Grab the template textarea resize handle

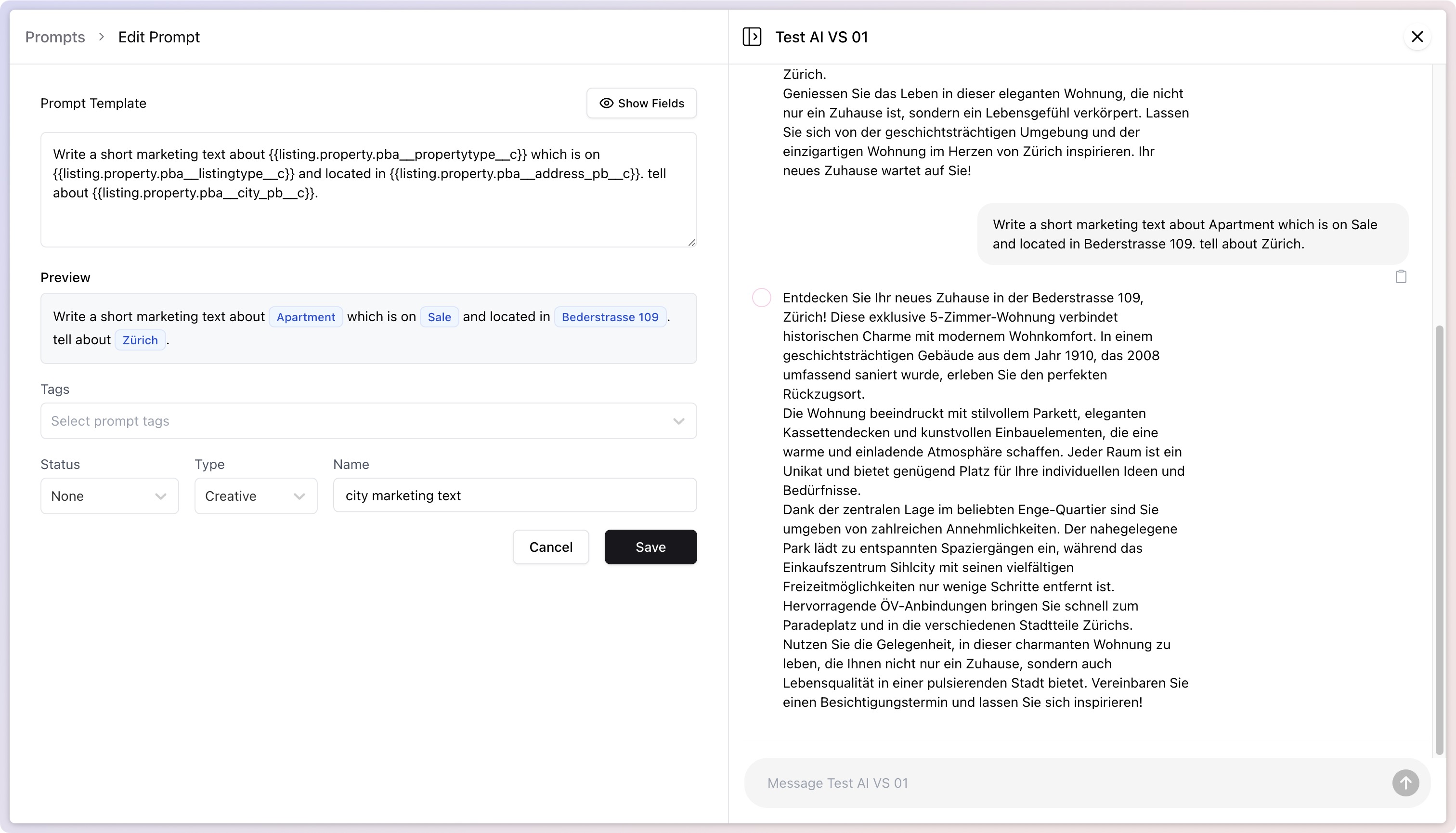tap(692, 243)
